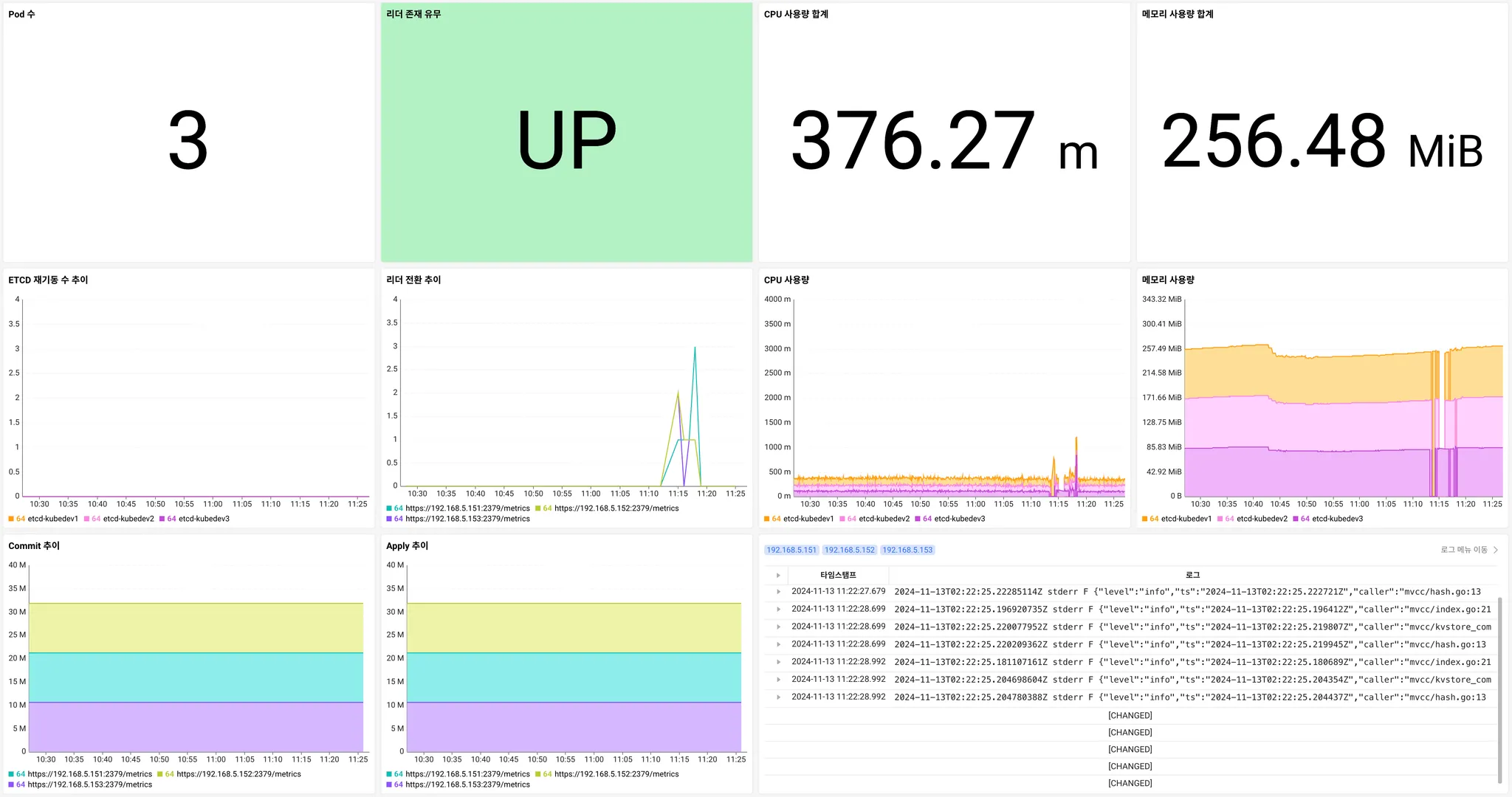Click purple etcd-kubedev3 swatch in 메모리 사용량 legend
This screenshot has width=1512, height=797.
[x=1296, y=519]
